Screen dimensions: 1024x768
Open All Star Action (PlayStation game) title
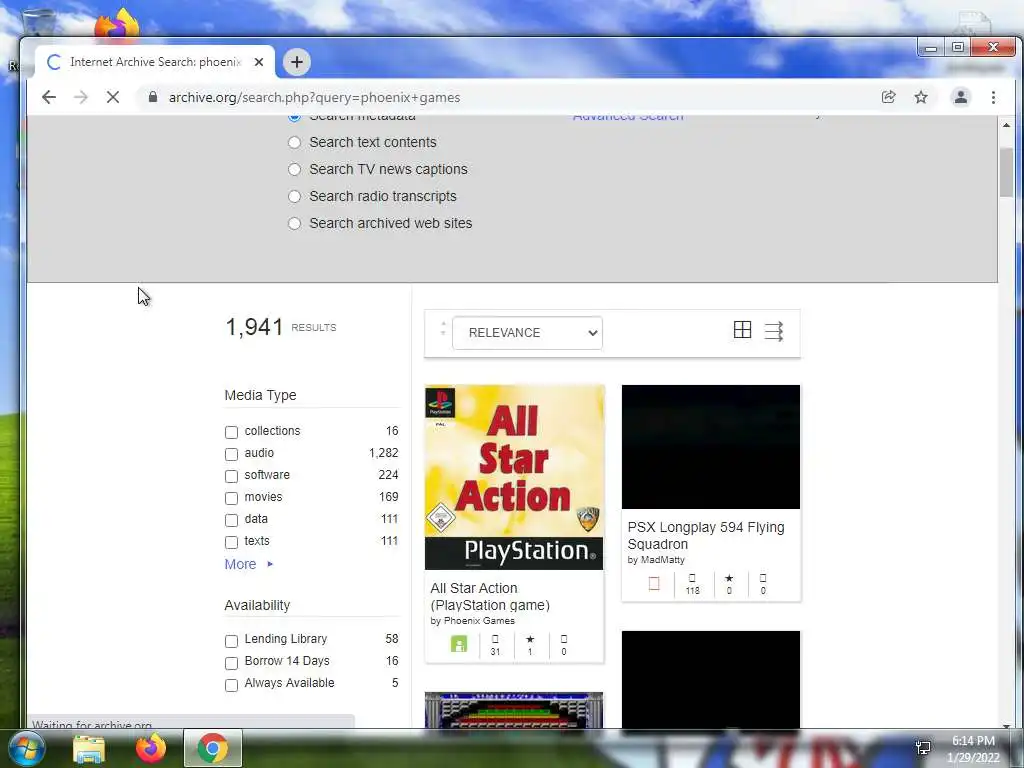(490, 597)
